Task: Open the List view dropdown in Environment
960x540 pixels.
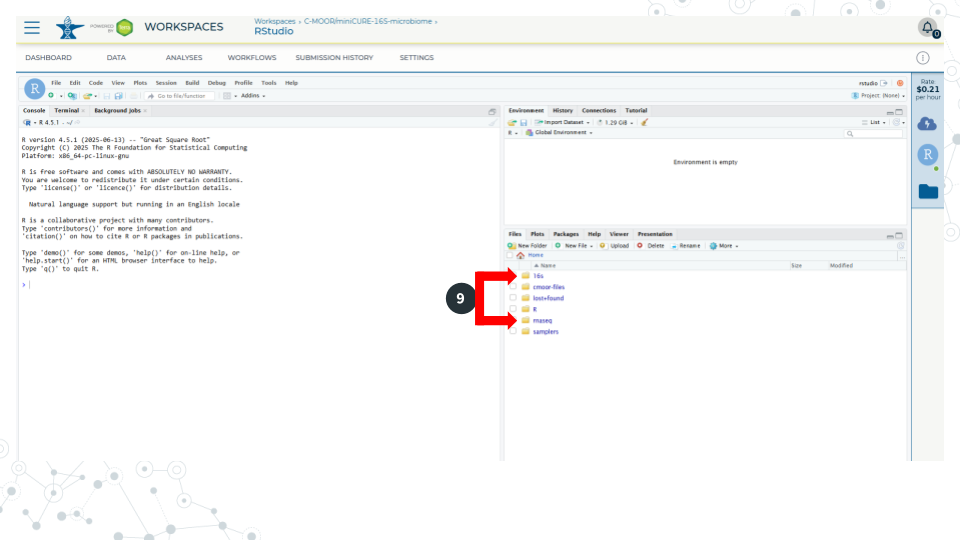Action: (874, 122)
